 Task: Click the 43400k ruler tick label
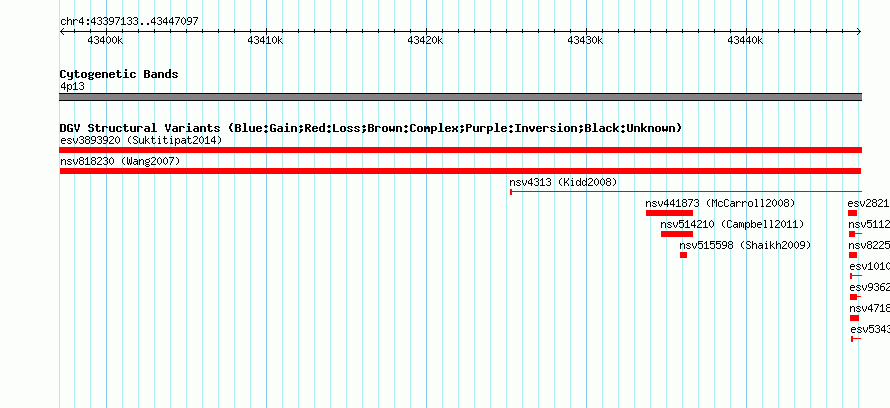[105, 40]
